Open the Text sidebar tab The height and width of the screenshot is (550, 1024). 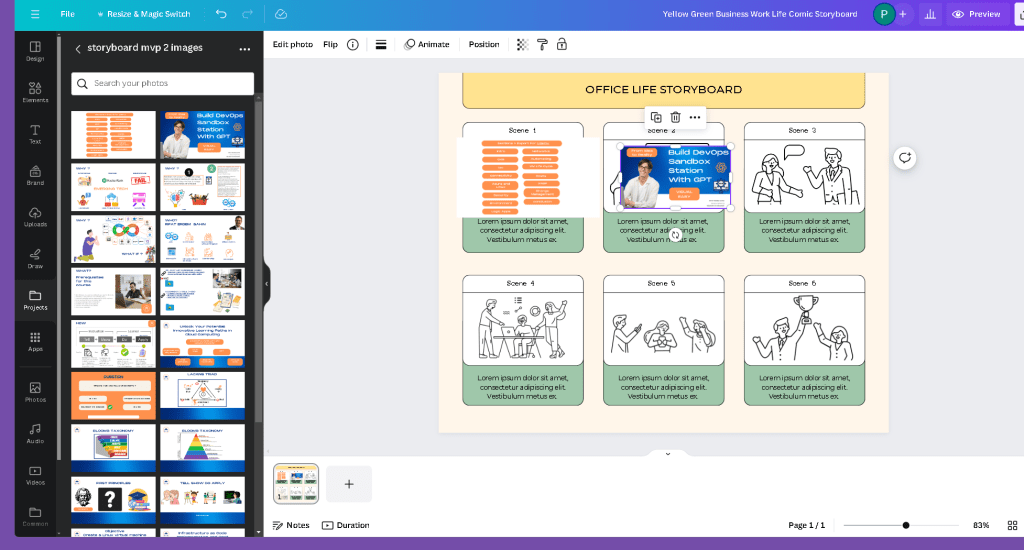pos(35,134)
